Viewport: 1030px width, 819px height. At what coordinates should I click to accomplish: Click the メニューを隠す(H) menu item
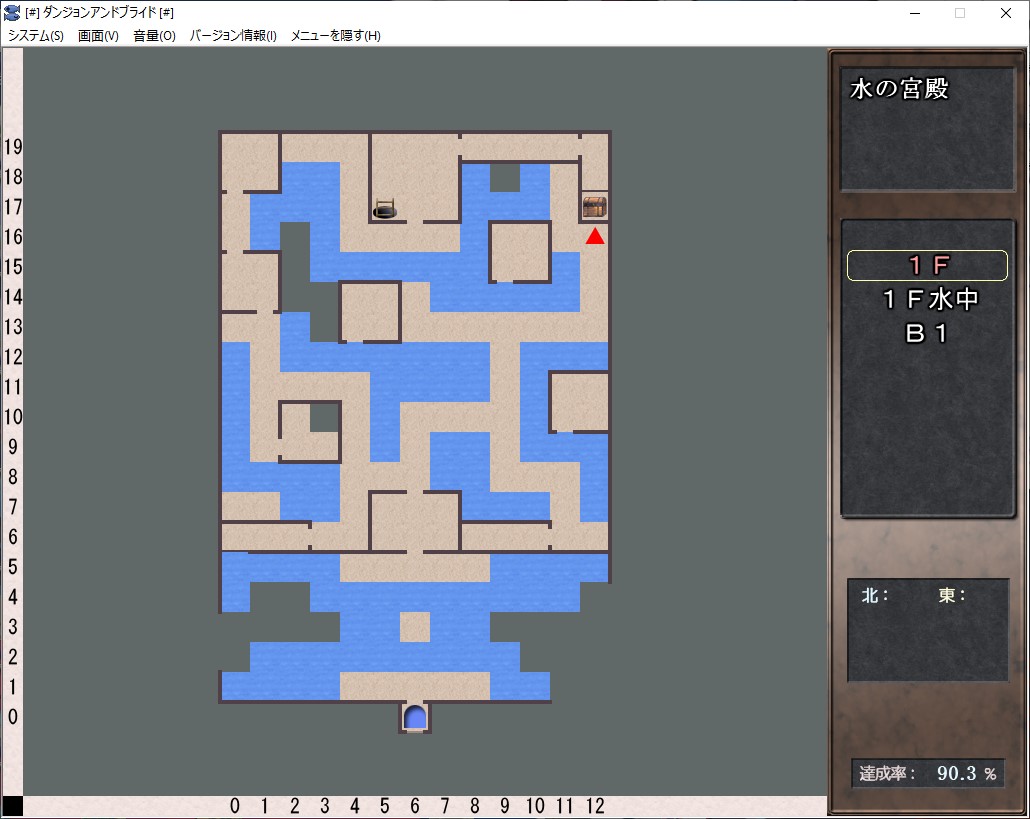tap(336, 35)
